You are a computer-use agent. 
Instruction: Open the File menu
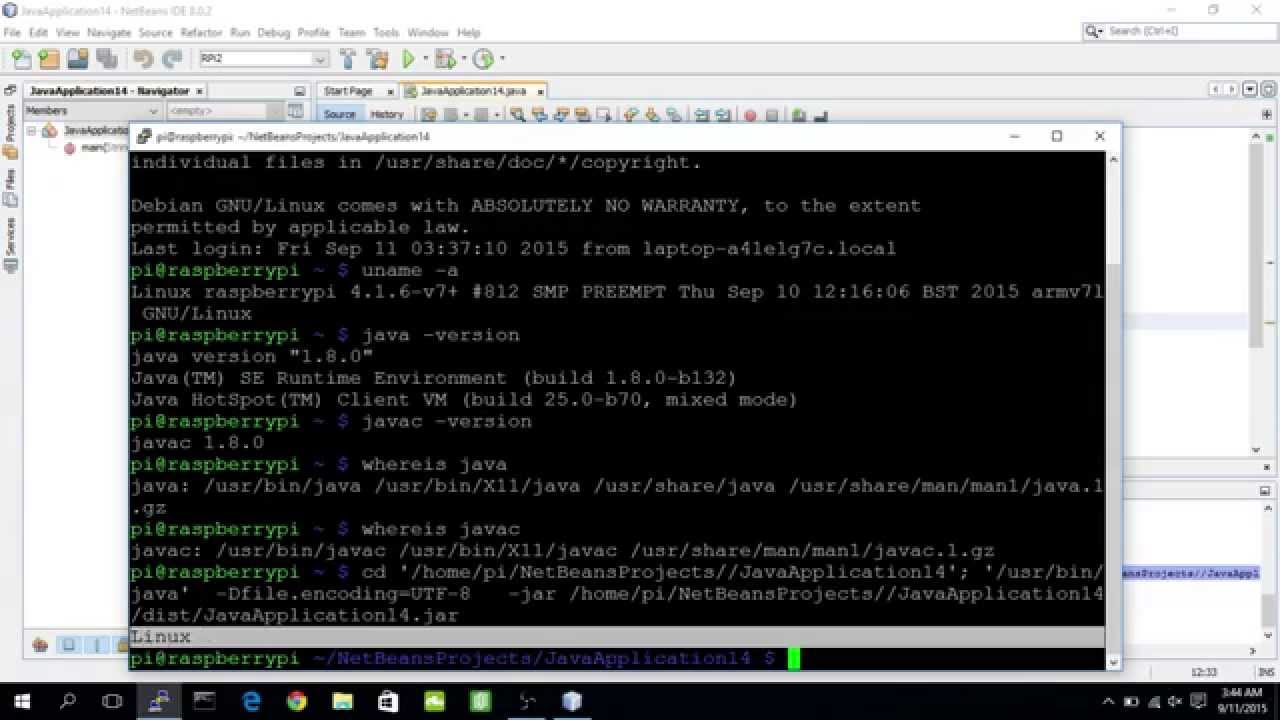pyautogui.click(x=12, y=33)
